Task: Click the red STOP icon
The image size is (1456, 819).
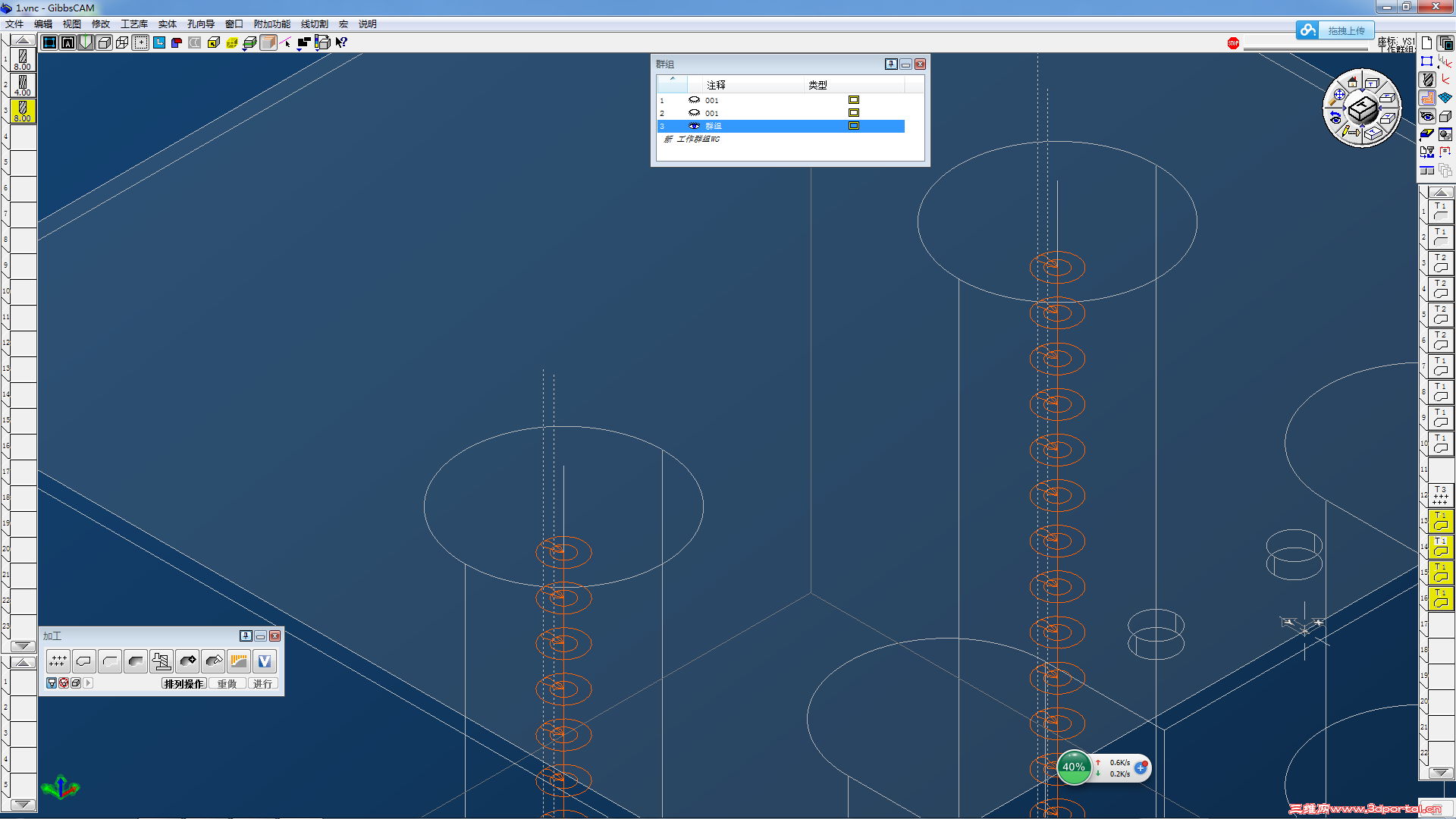Action: (x=1233, y=43)
